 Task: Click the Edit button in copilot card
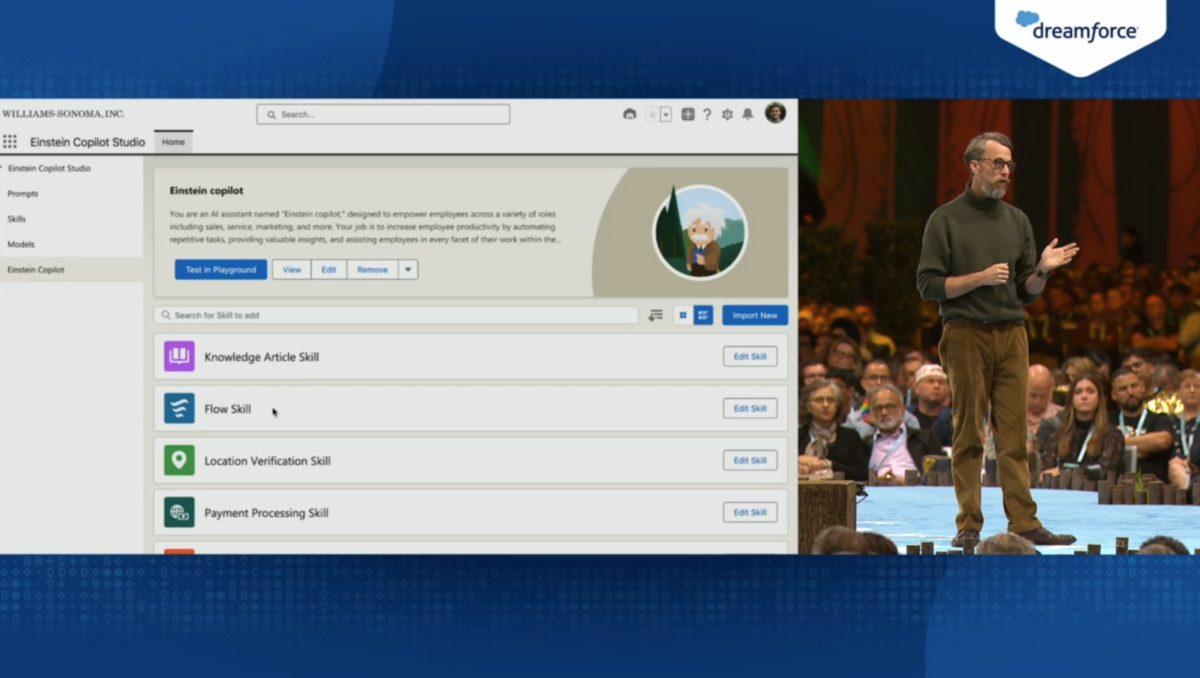tap(329, 270)
